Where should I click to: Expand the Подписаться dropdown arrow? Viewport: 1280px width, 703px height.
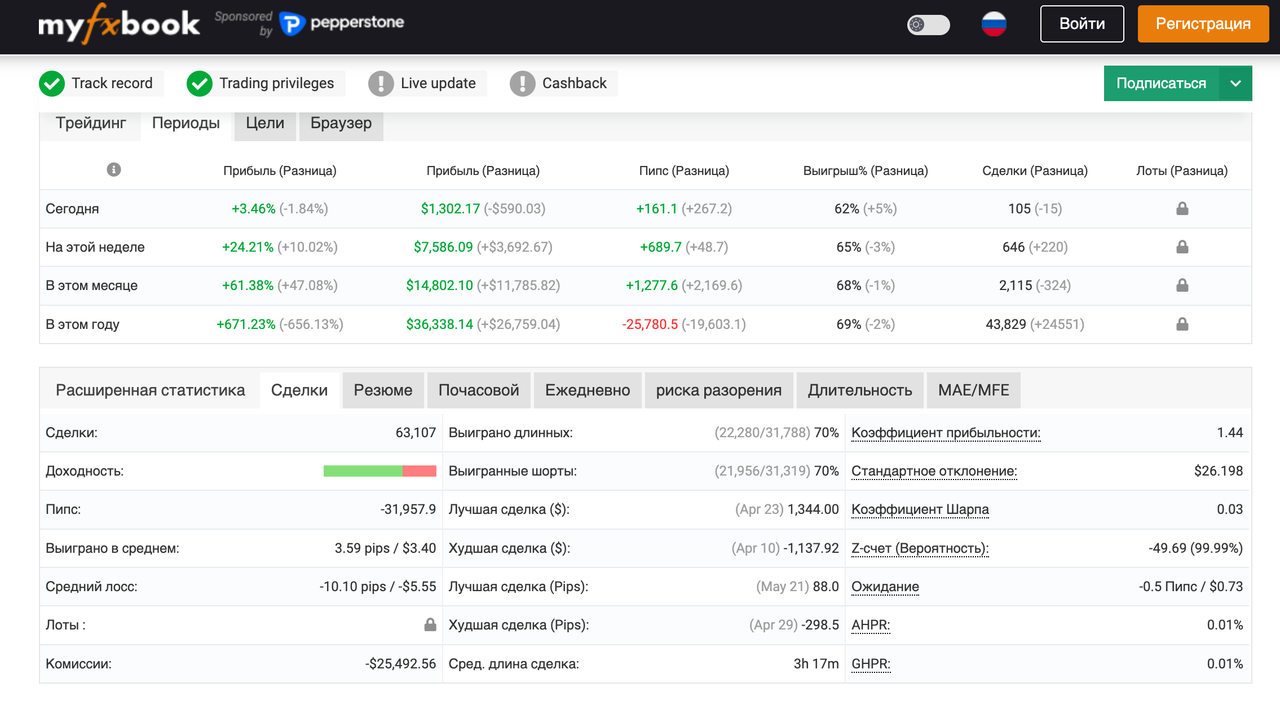tap(1236, 83)
